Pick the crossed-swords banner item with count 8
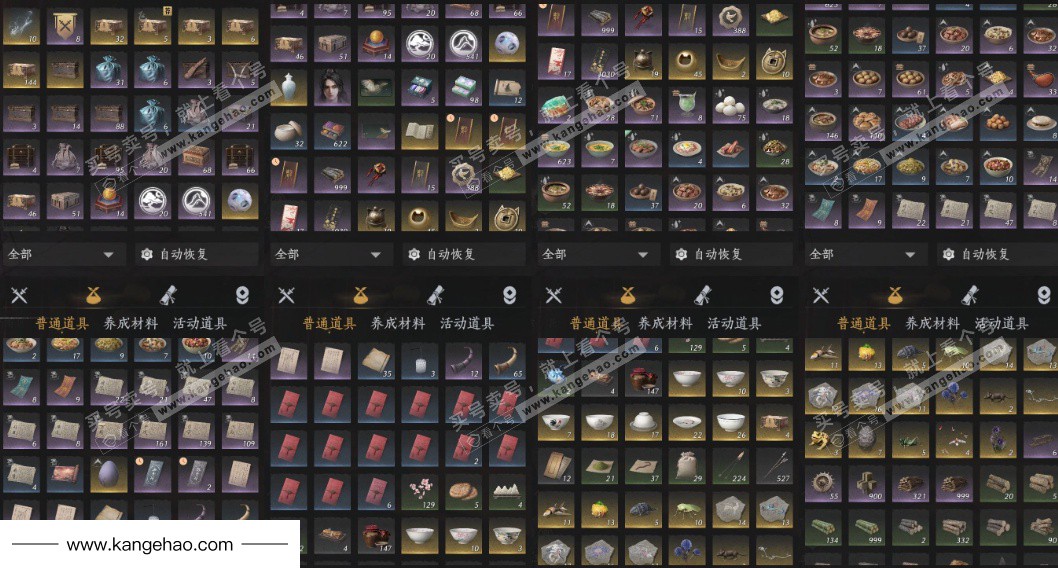This screenshot has height=568, width=1058. click(x=65, y=27)
